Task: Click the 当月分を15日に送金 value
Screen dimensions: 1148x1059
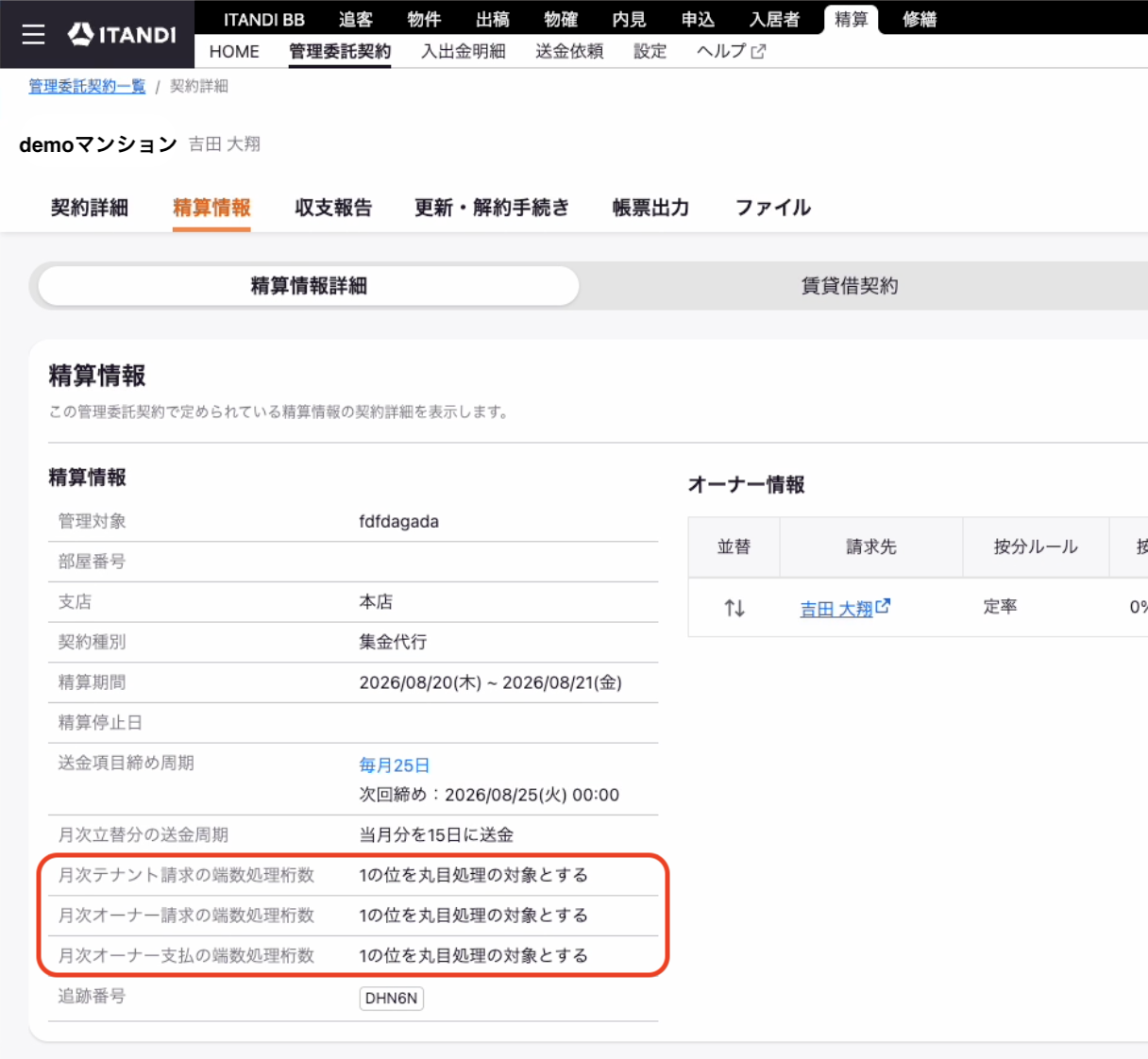Action: click(436, 834)
